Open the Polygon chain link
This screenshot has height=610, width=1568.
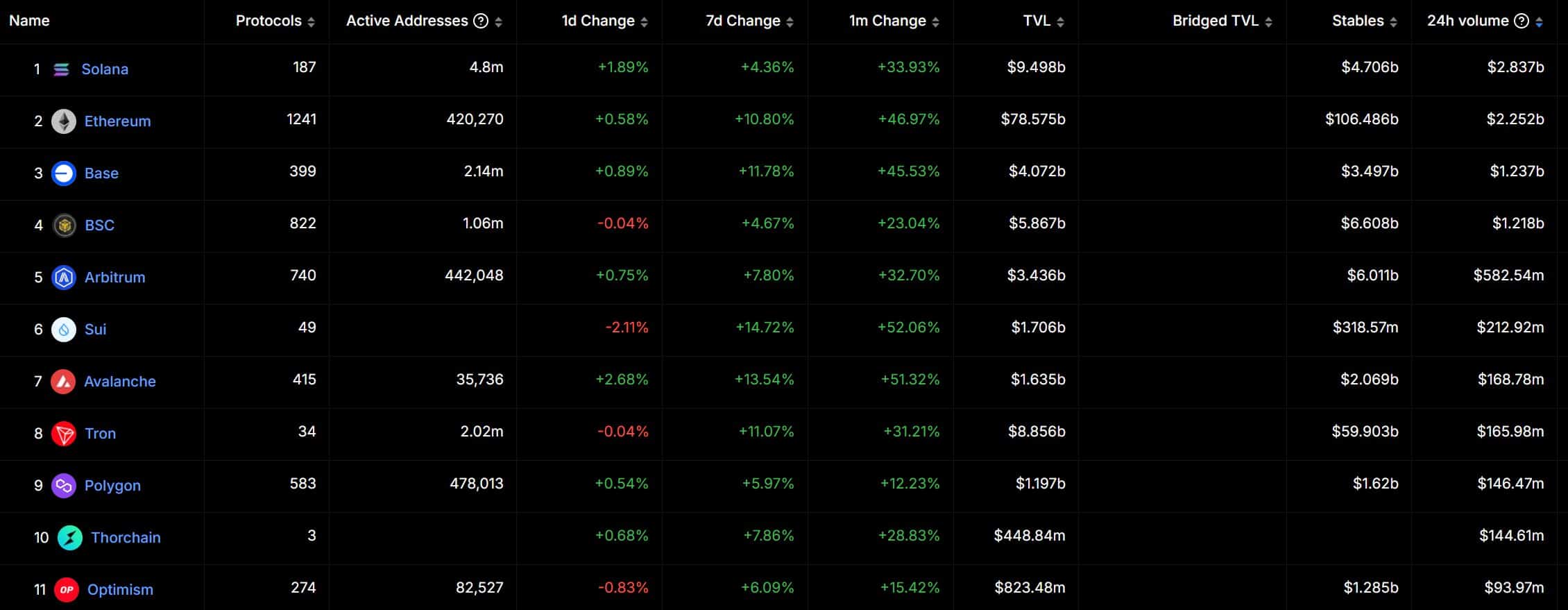[112, 486]
